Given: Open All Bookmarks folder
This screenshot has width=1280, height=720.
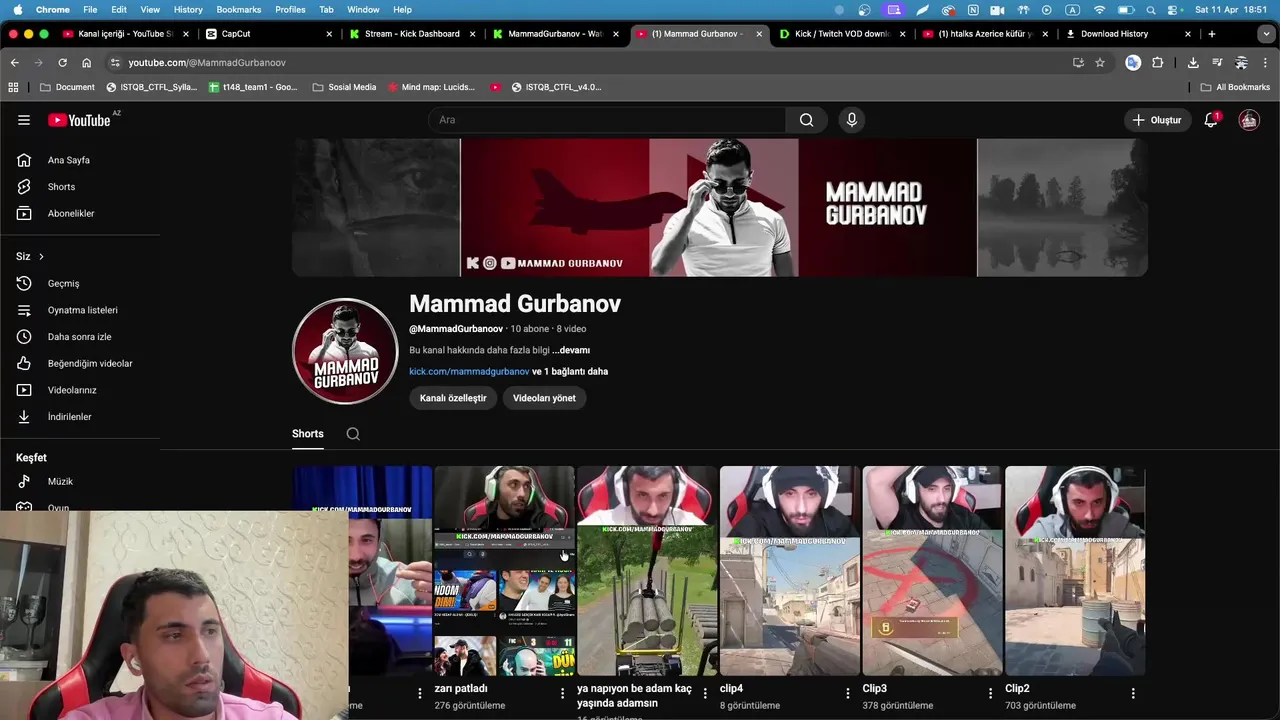Looking at the screenshot, I should click(1235, 87).
